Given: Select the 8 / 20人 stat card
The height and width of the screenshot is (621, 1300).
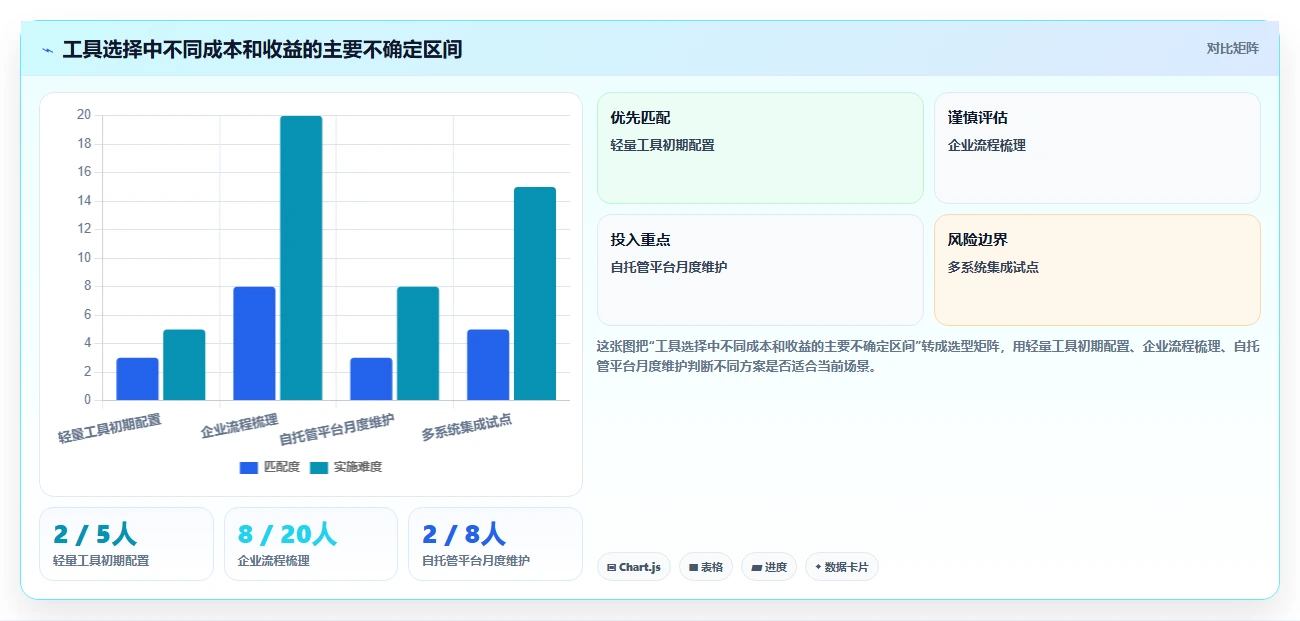Looking at the screenshot, I should pos(311,544).
